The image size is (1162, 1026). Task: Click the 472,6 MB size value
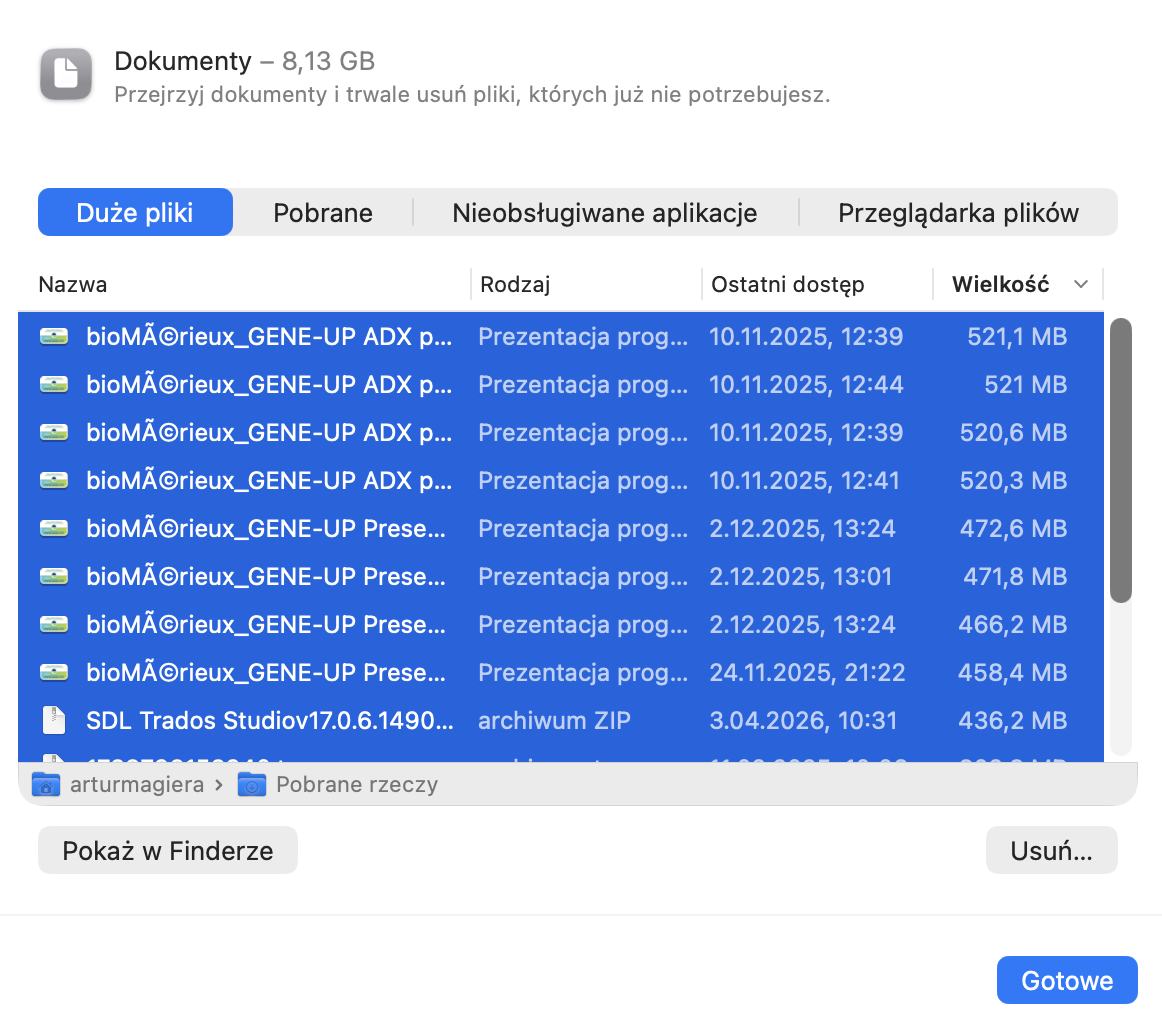[1013, 529]
